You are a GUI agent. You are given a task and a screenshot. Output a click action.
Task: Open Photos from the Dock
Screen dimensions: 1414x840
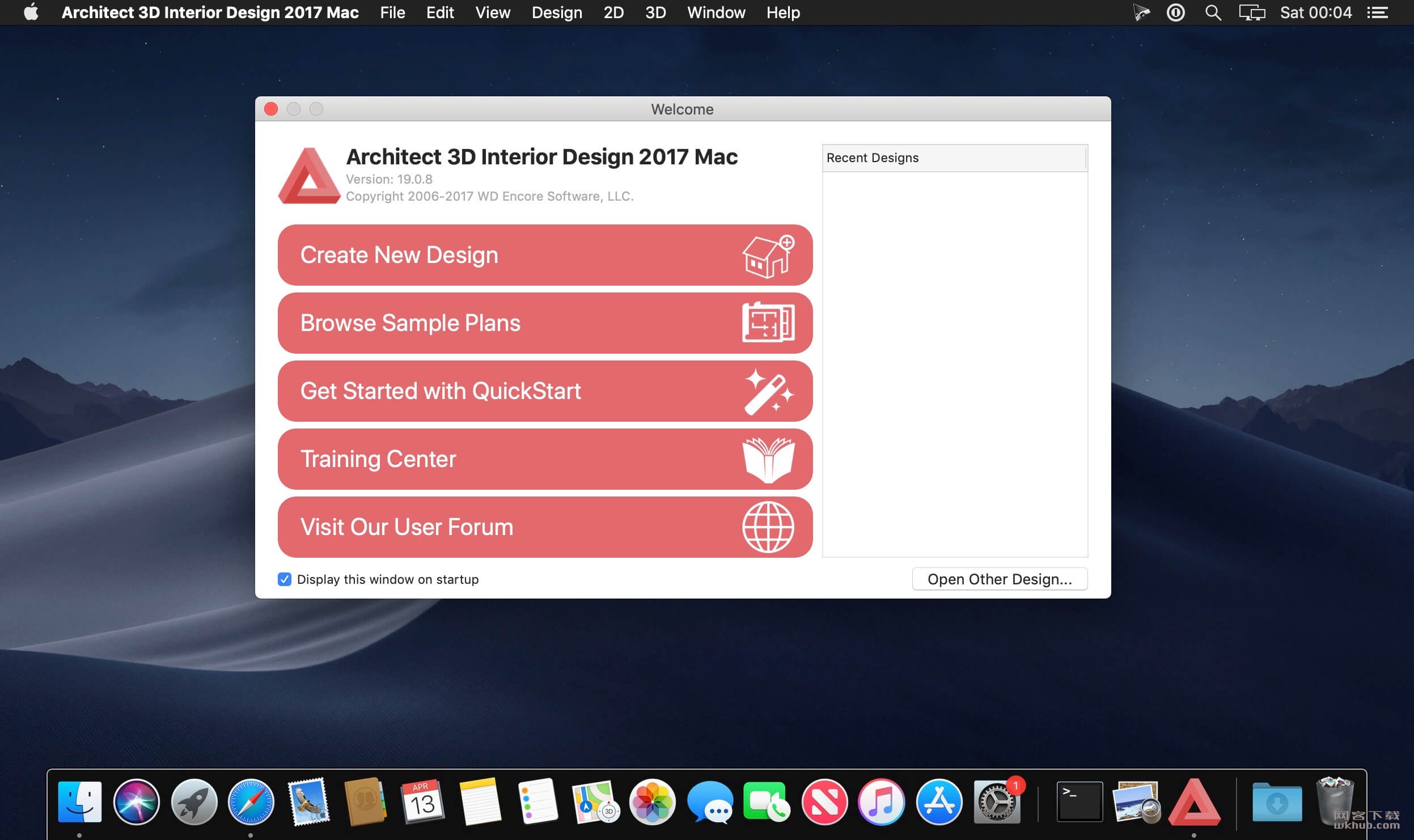[653, 801]
